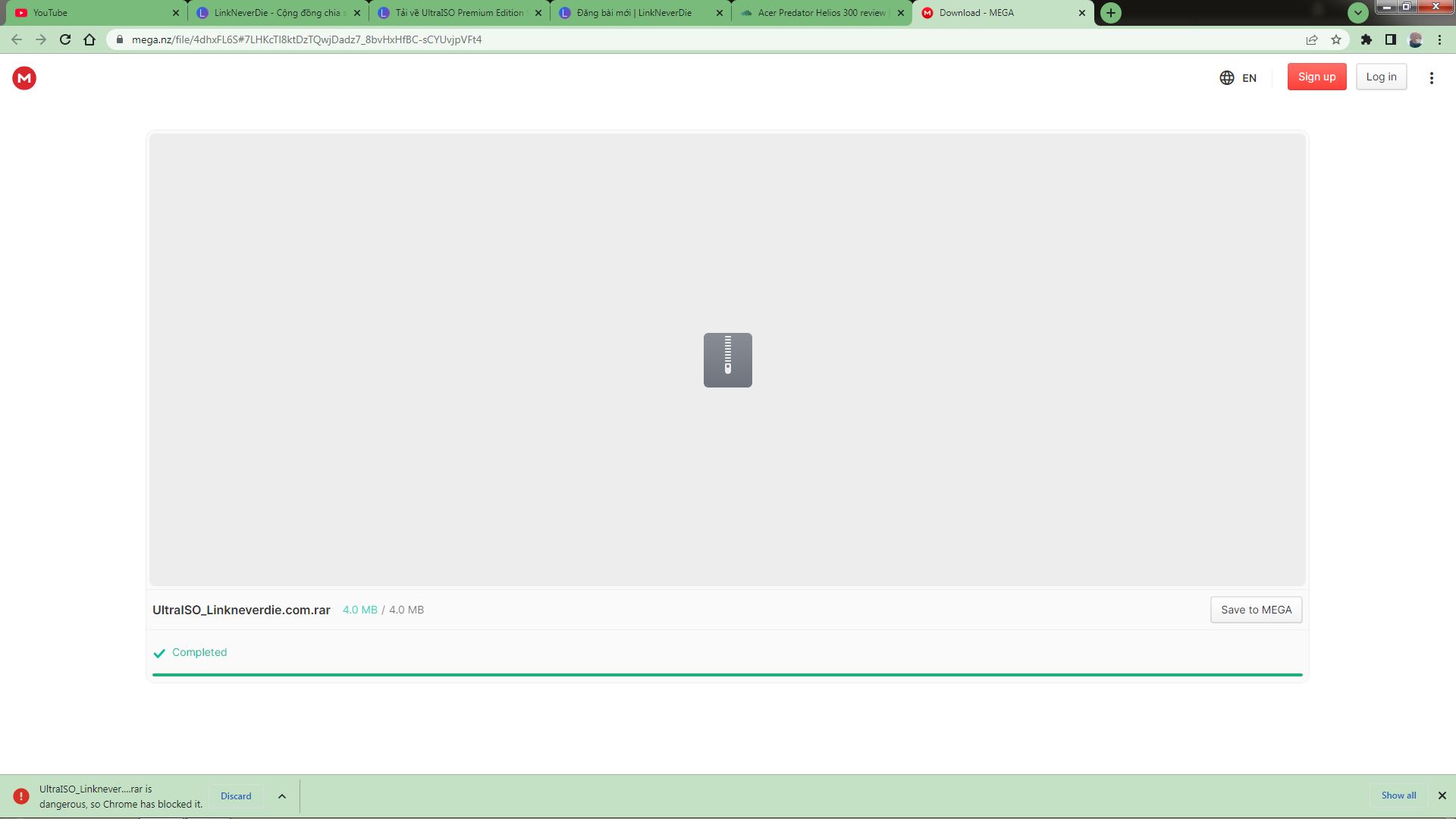Click Show all downloads
The width and height of the screenshot is (1456, 819).
coord(1398,795)
